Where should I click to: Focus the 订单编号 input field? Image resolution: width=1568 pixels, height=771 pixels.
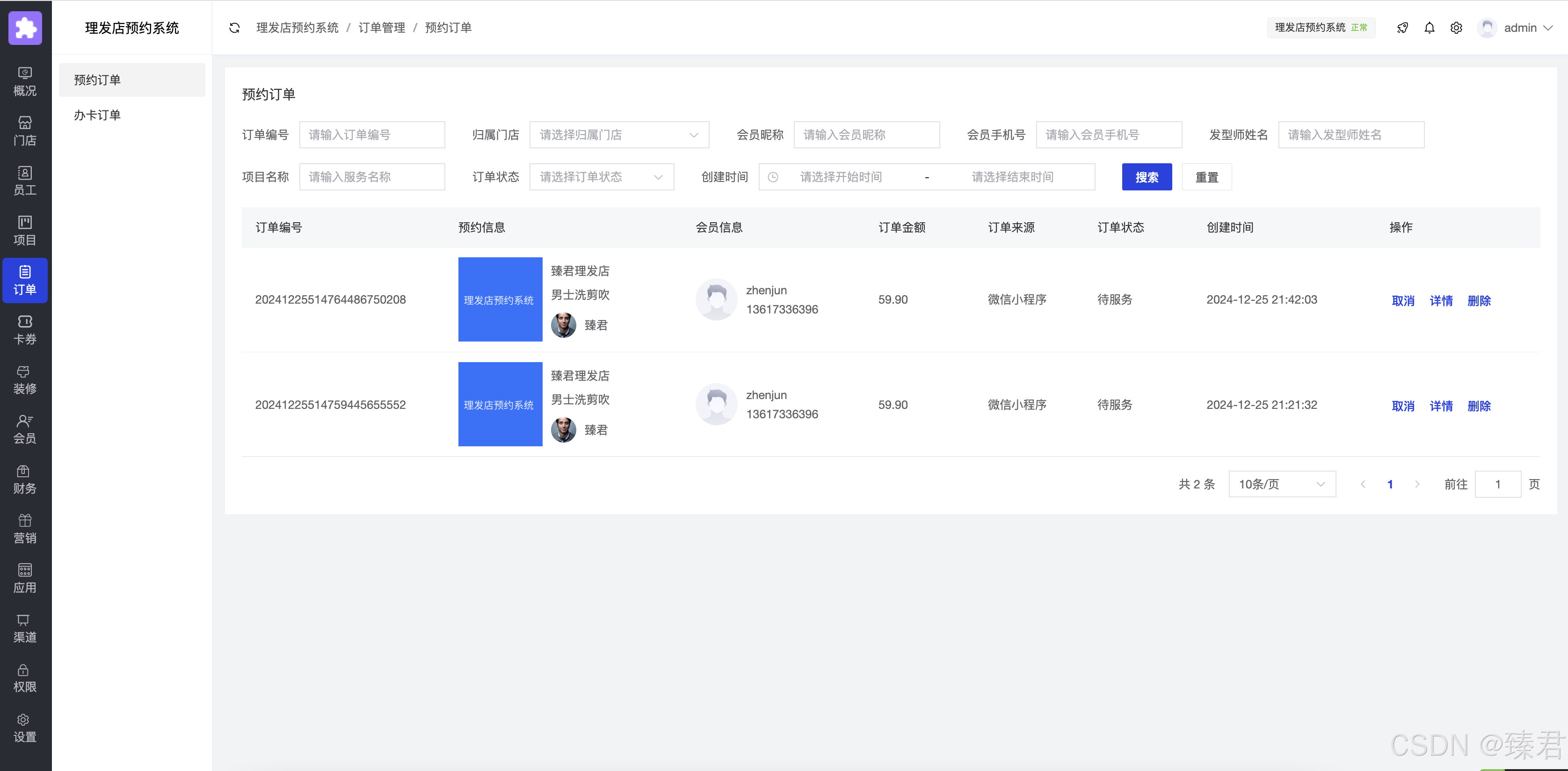[x=372, y=135]
